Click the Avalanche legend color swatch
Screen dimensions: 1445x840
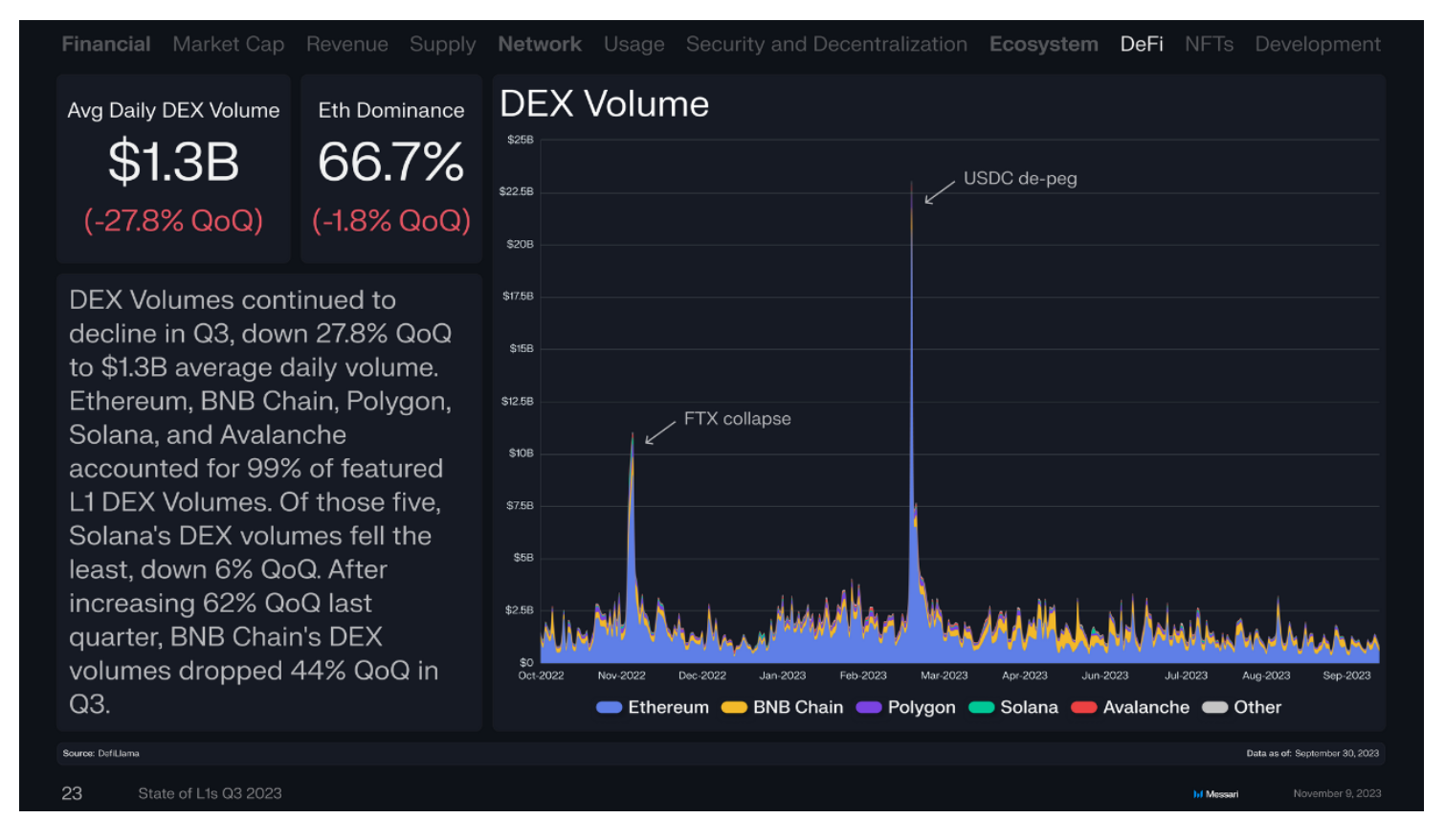[1084, 707]
